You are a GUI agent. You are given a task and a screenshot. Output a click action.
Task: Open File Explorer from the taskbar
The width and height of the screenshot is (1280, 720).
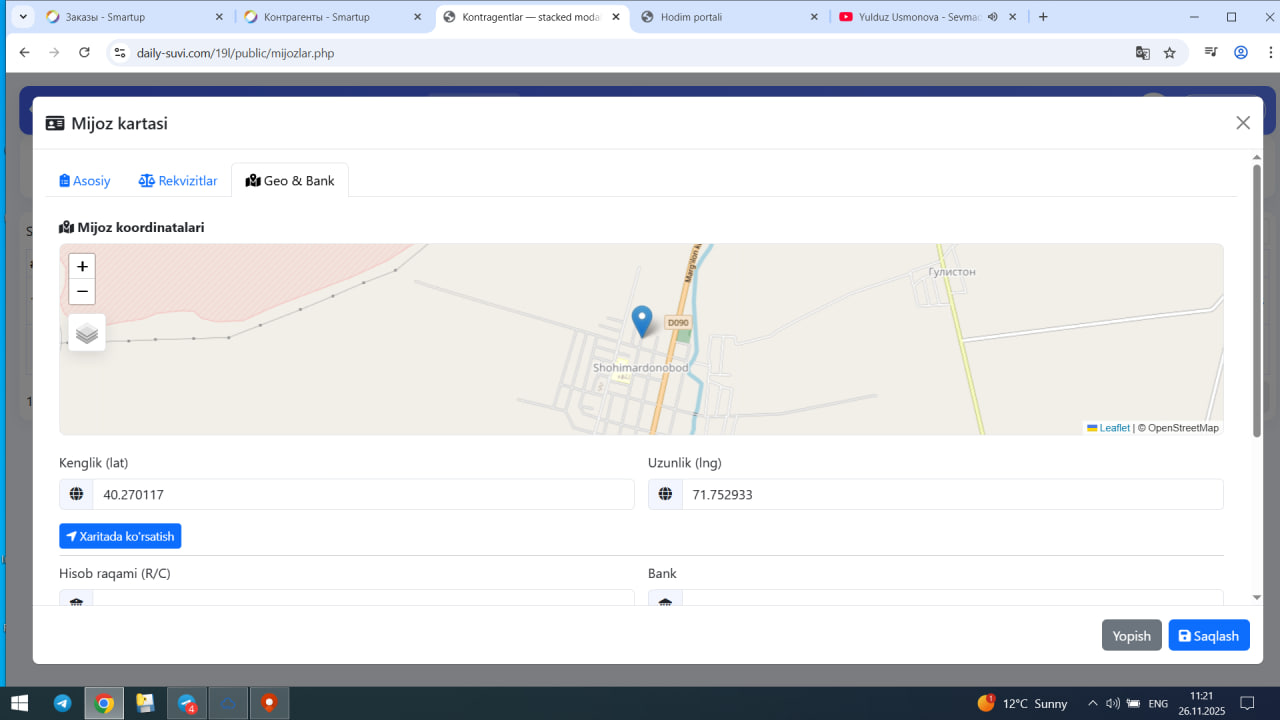(x=145, y=703)
